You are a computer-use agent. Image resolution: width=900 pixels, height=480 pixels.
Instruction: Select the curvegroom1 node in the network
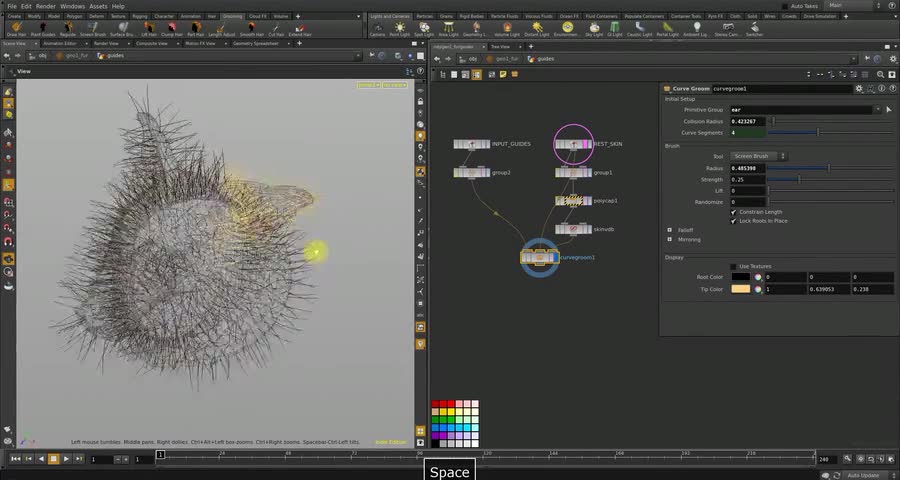[x=540, y=258]
